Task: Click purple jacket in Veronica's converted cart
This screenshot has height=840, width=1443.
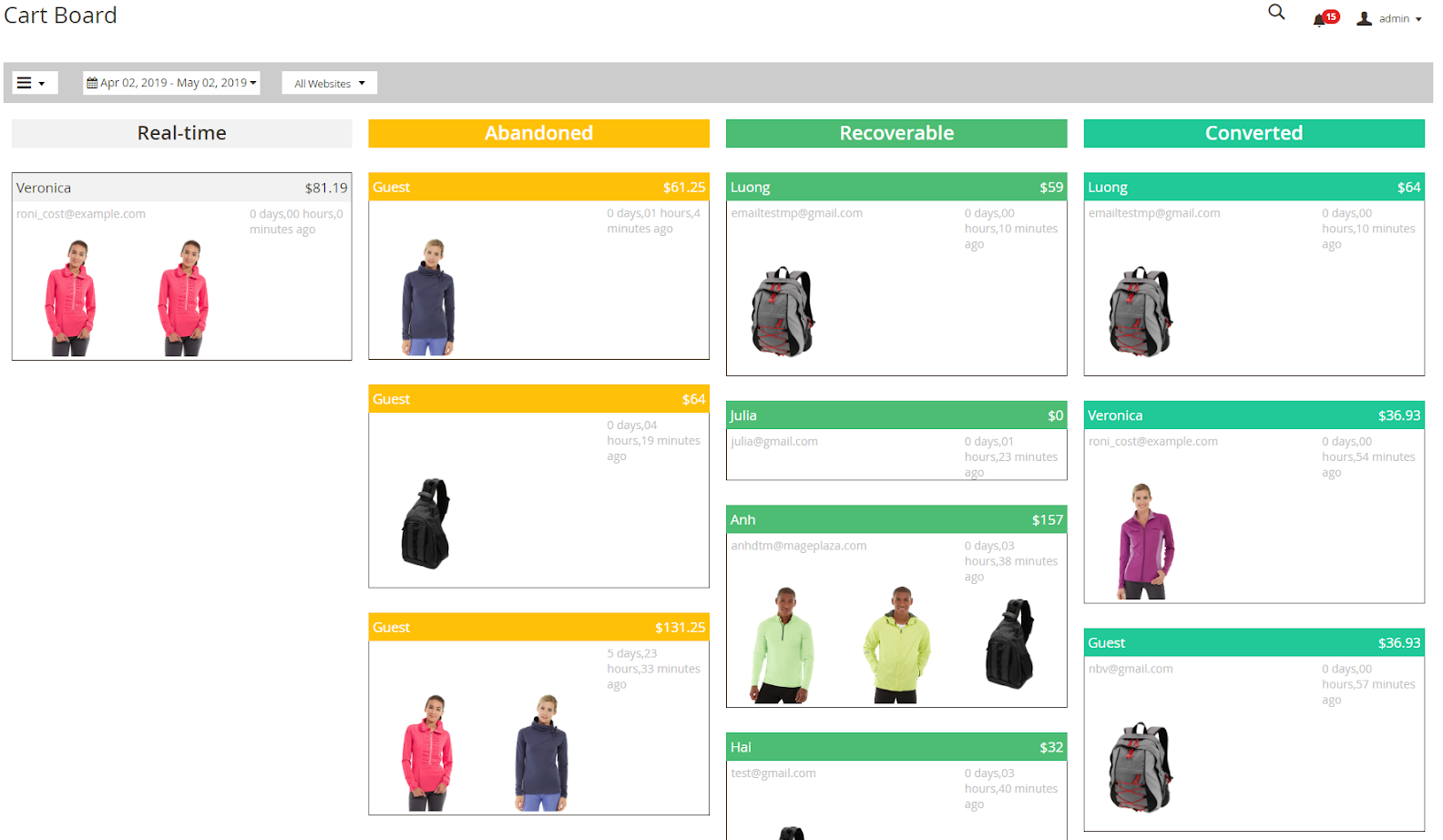Action: 1145,540
